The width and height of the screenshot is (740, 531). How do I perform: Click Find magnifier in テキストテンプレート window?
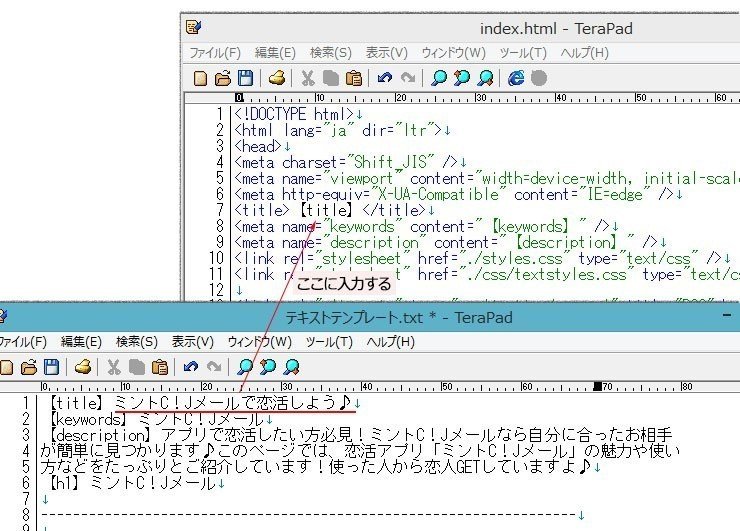pyautogui.click(x=245, y=367)
